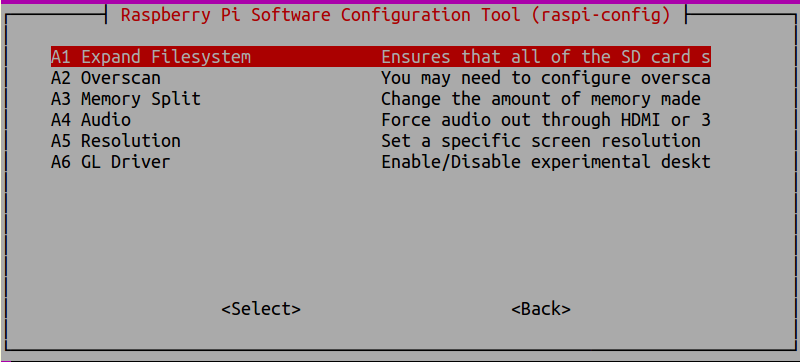
Task: Click the 'A3' code label beside Memory Split
Action: [x=61, y=99]
